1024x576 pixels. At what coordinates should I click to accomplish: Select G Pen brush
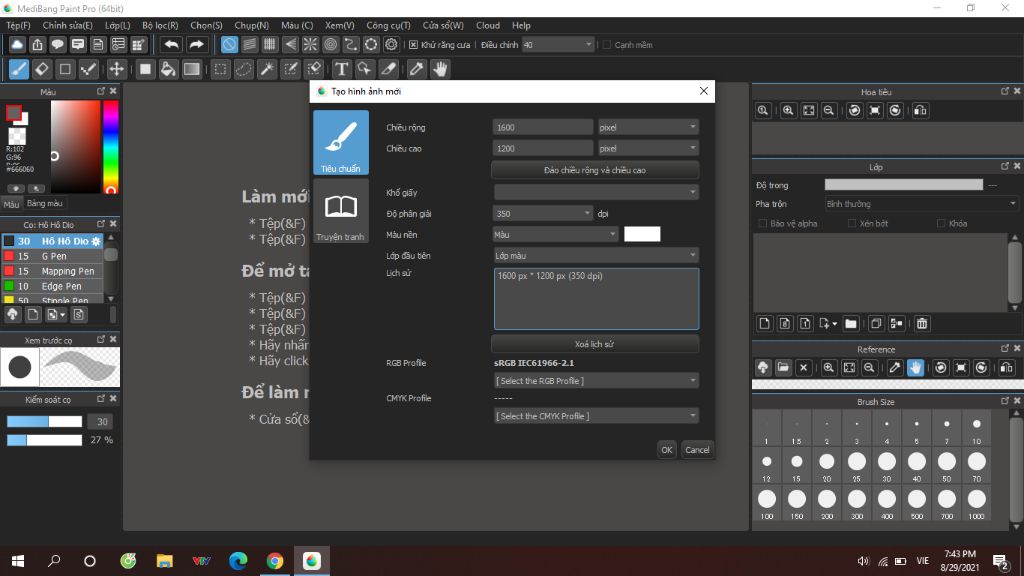click(53, 256)
